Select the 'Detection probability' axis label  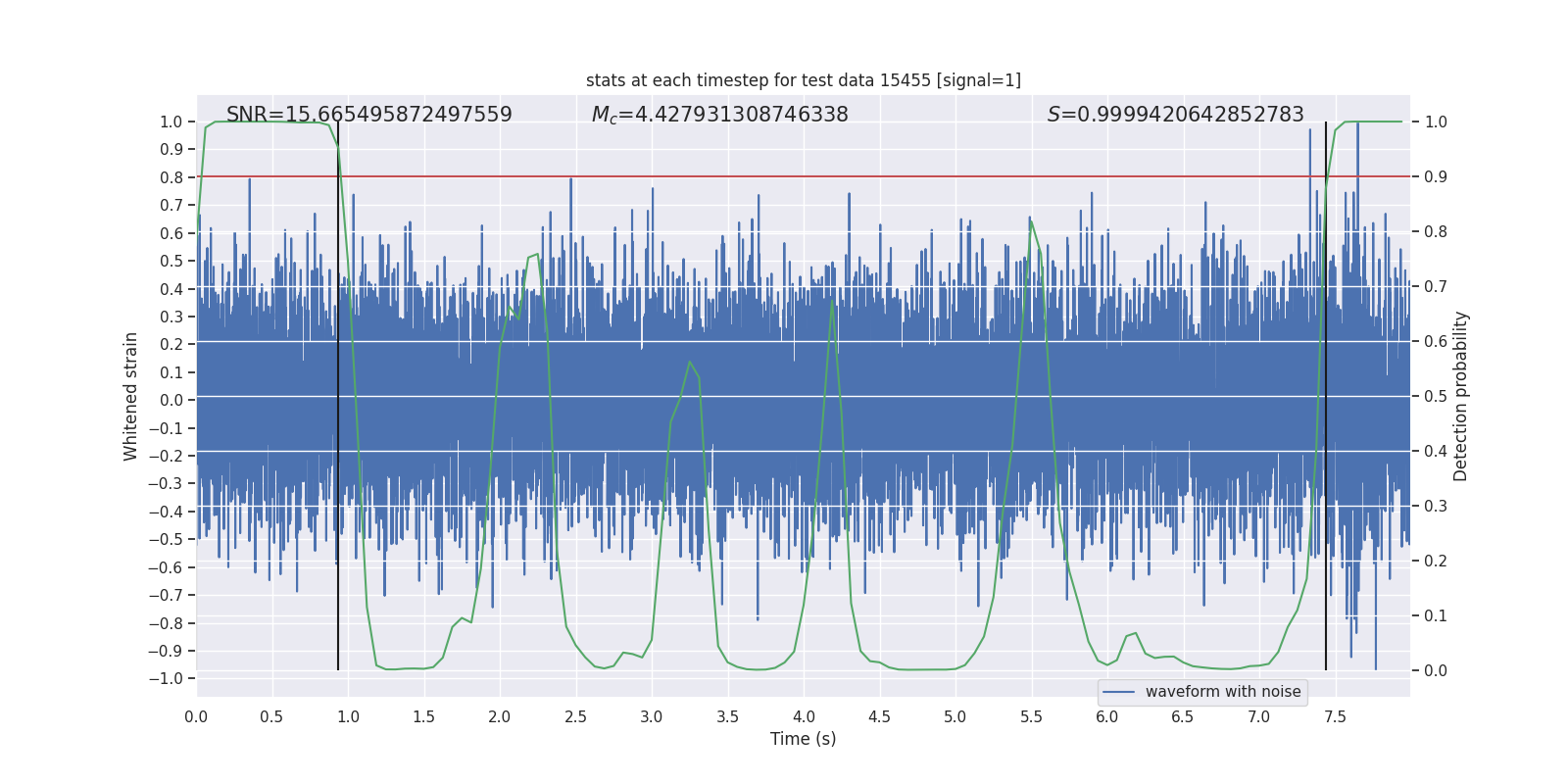pos(1461,396)
